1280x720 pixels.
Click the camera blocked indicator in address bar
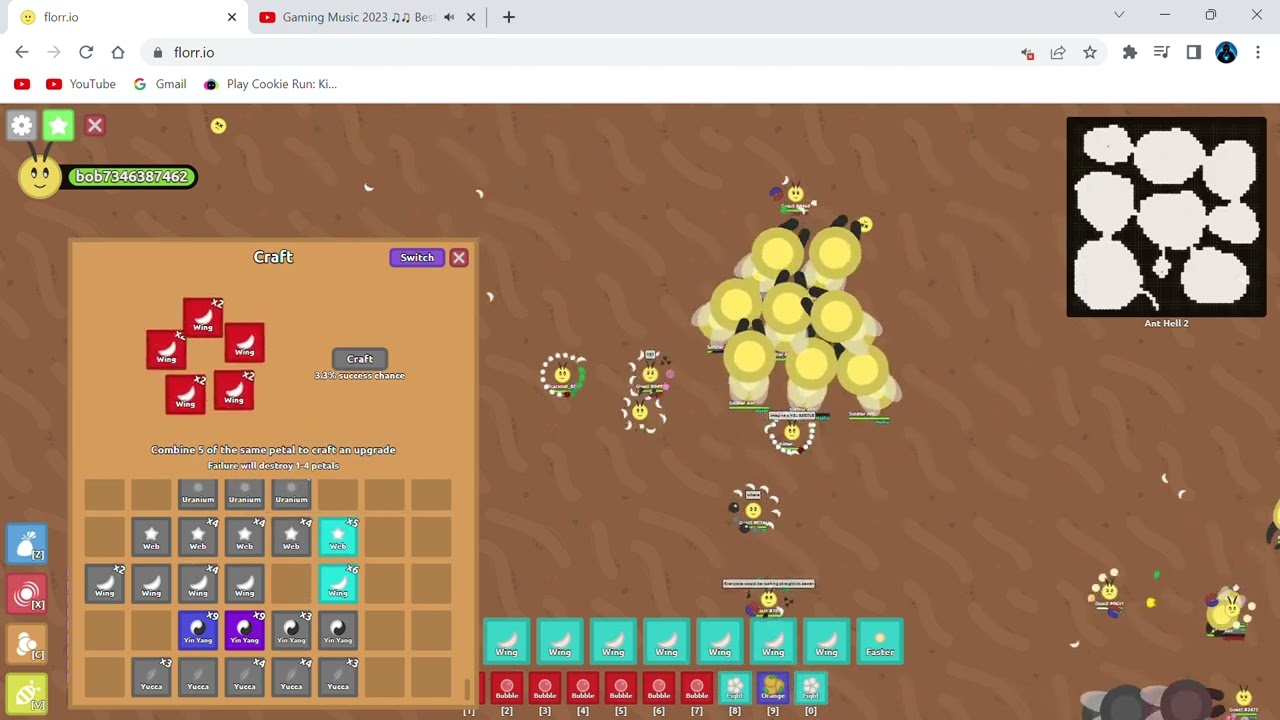click(x=1027, y=53)
